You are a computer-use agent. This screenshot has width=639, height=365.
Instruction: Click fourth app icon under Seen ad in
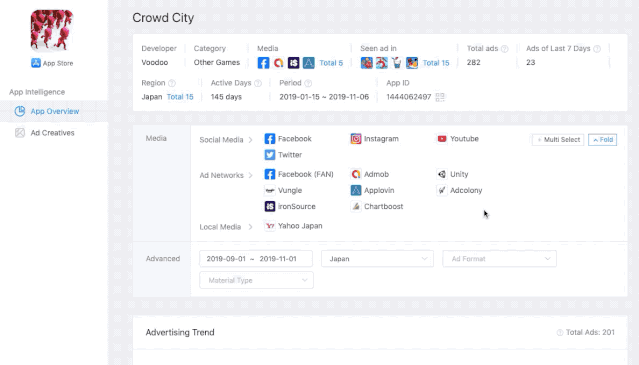coord(412,63)
